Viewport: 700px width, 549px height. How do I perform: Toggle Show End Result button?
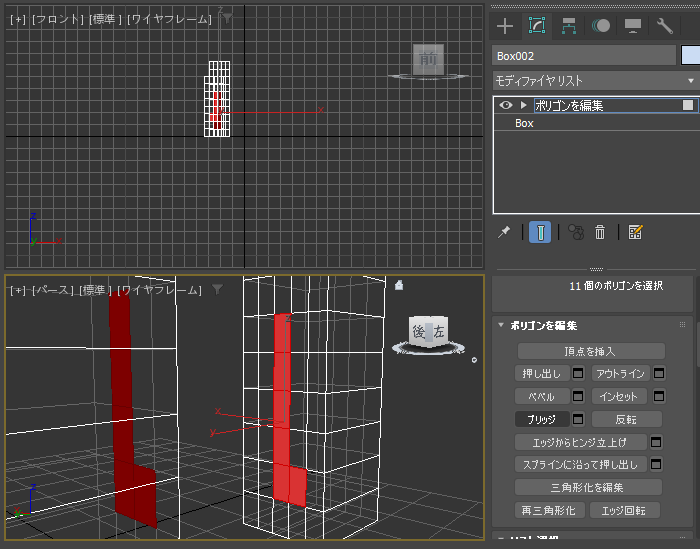[540, 232]
